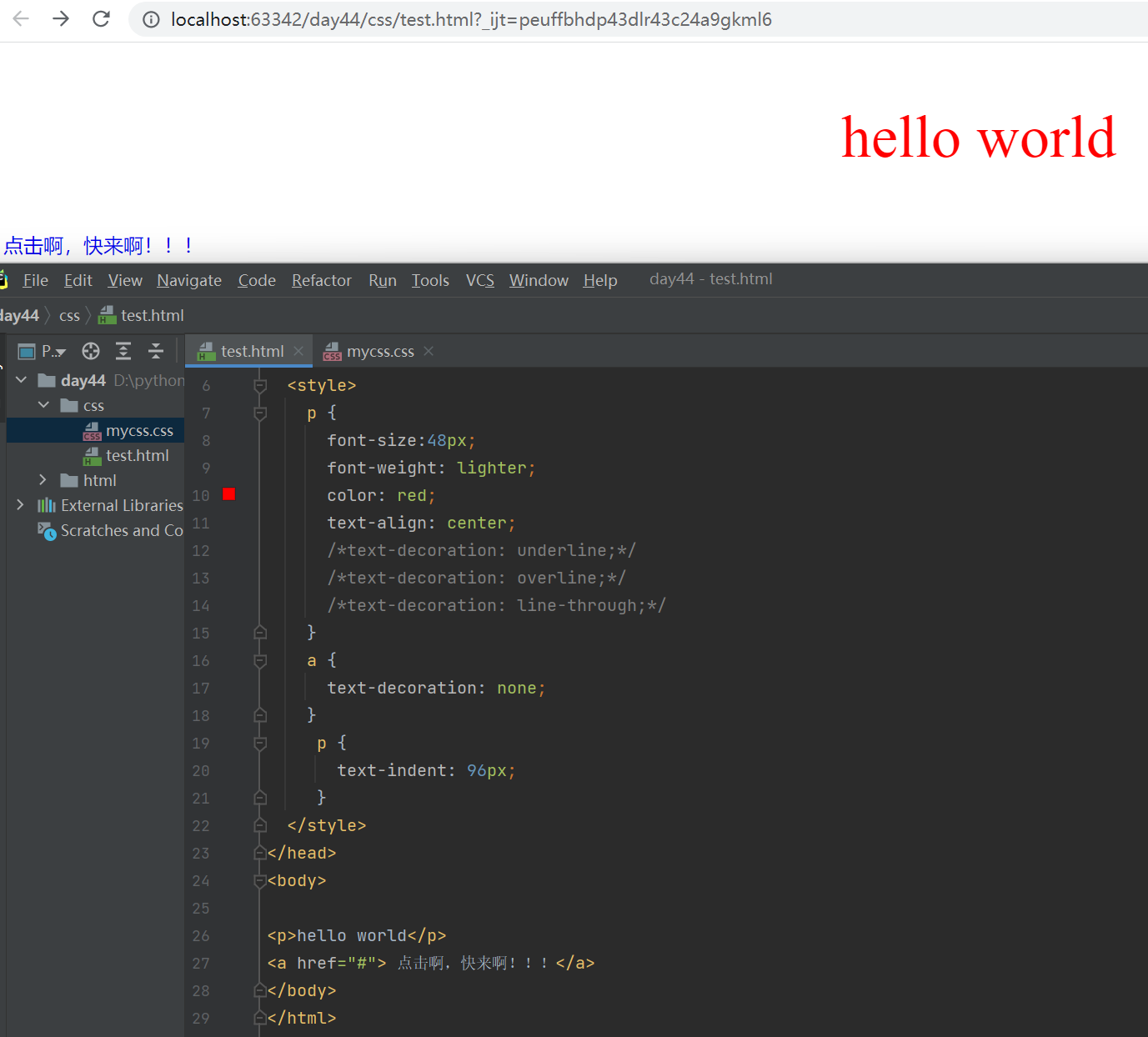Expand the External Libraries node

[21, 505]
